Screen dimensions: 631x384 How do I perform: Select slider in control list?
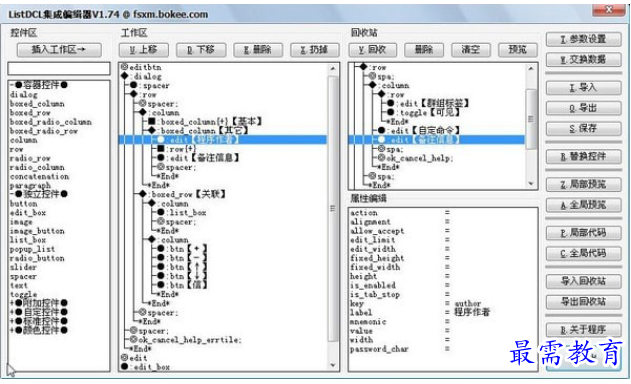point(23,267)
